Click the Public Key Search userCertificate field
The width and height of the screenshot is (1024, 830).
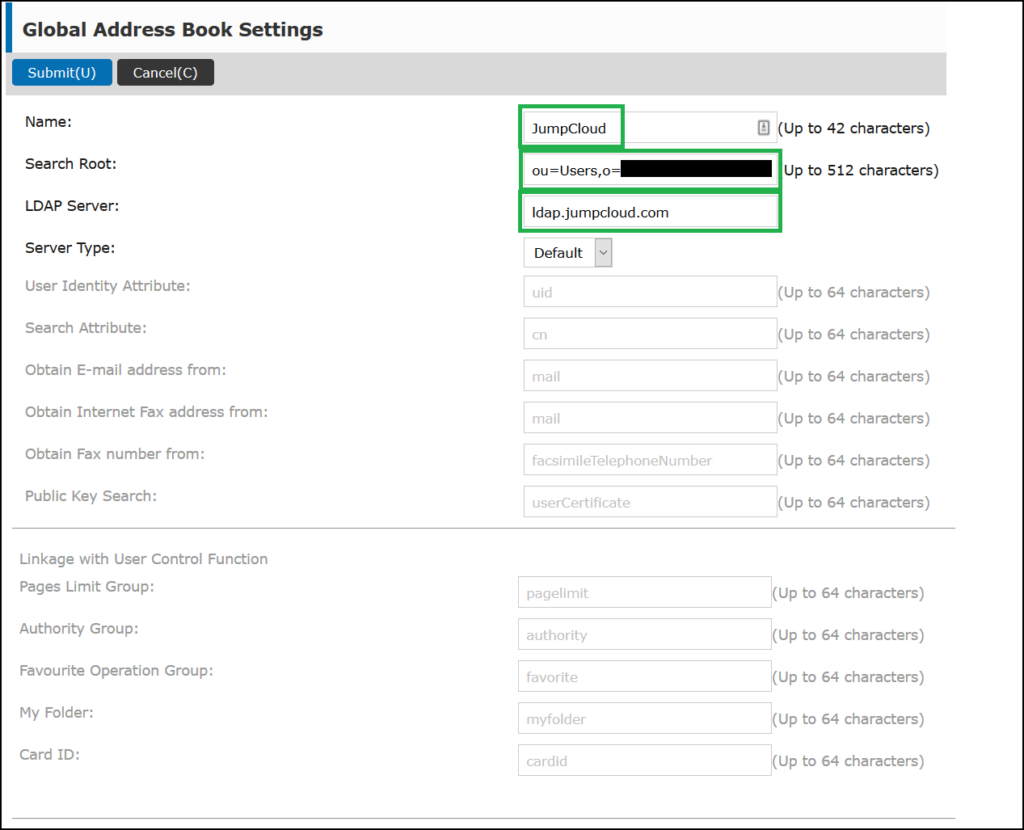(x=650, y=501)
